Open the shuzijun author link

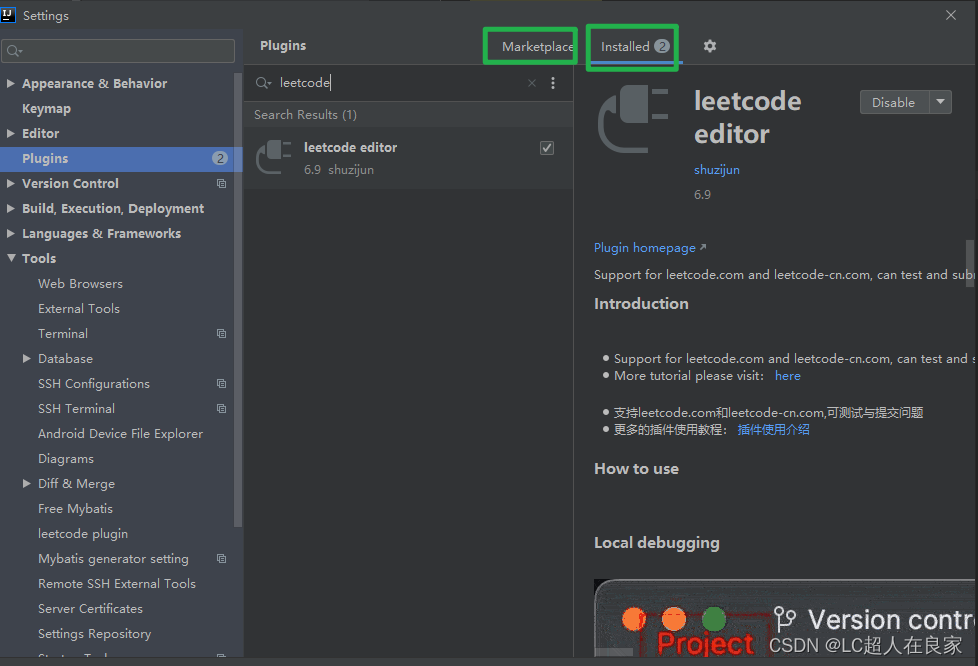tap(717, 170)
